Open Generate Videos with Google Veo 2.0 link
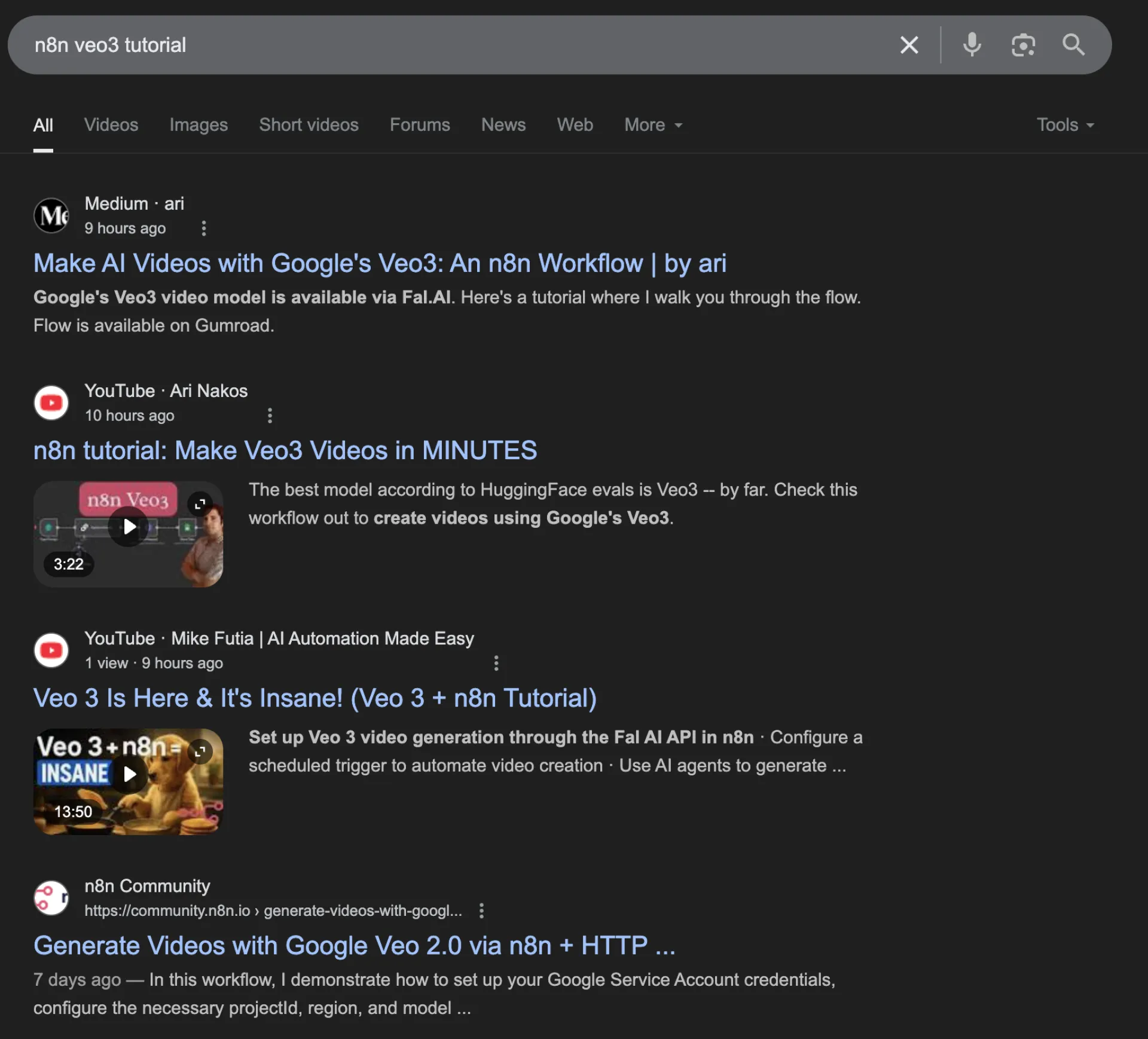This screenshot has width=1148, height=1039. point(355,946)
